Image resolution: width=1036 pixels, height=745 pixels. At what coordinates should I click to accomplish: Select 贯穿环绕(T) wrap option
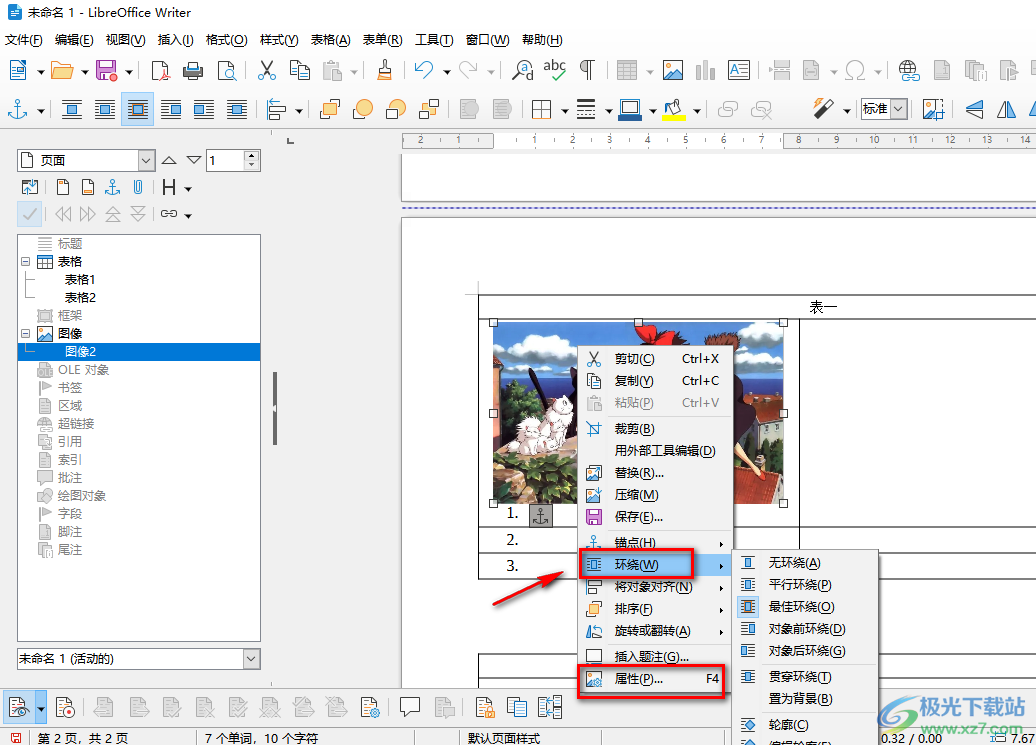pos(806,676)
